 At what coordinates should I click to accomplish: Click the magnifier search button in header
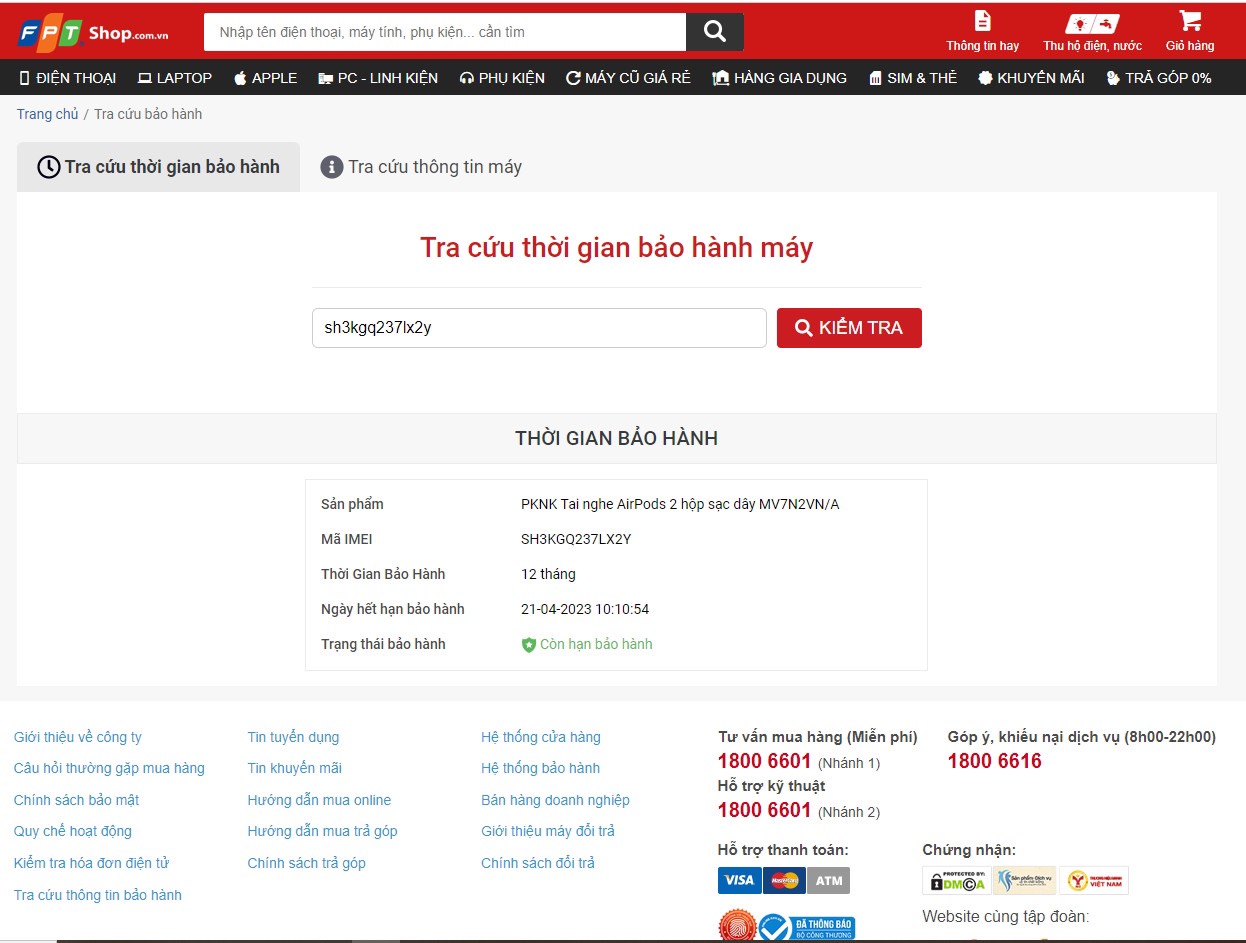pos(715,32)
